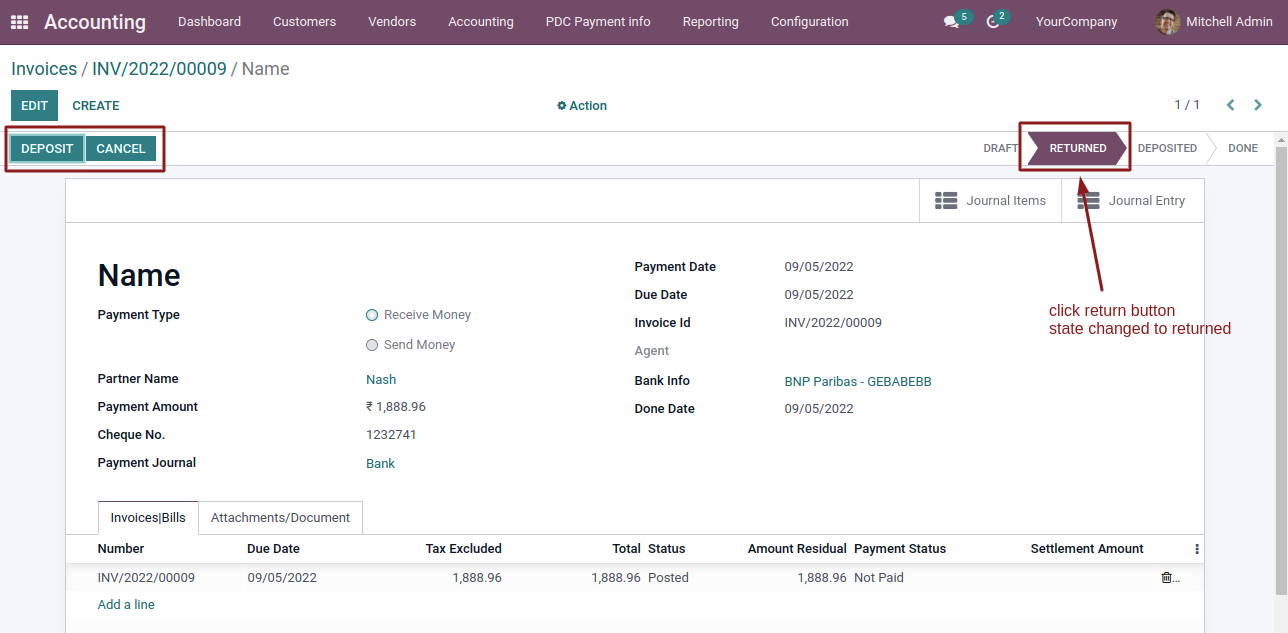Screen dimensions: 1288x633
Task: Click the gear icon beside Action
Action: click(562, 106)
